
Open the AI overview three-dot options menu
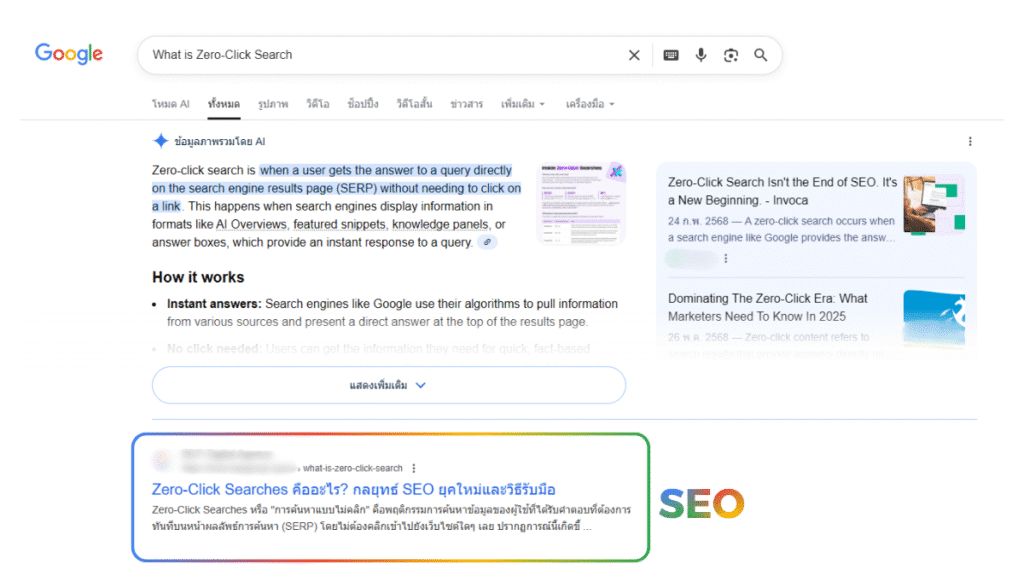[x=969, y=142]
